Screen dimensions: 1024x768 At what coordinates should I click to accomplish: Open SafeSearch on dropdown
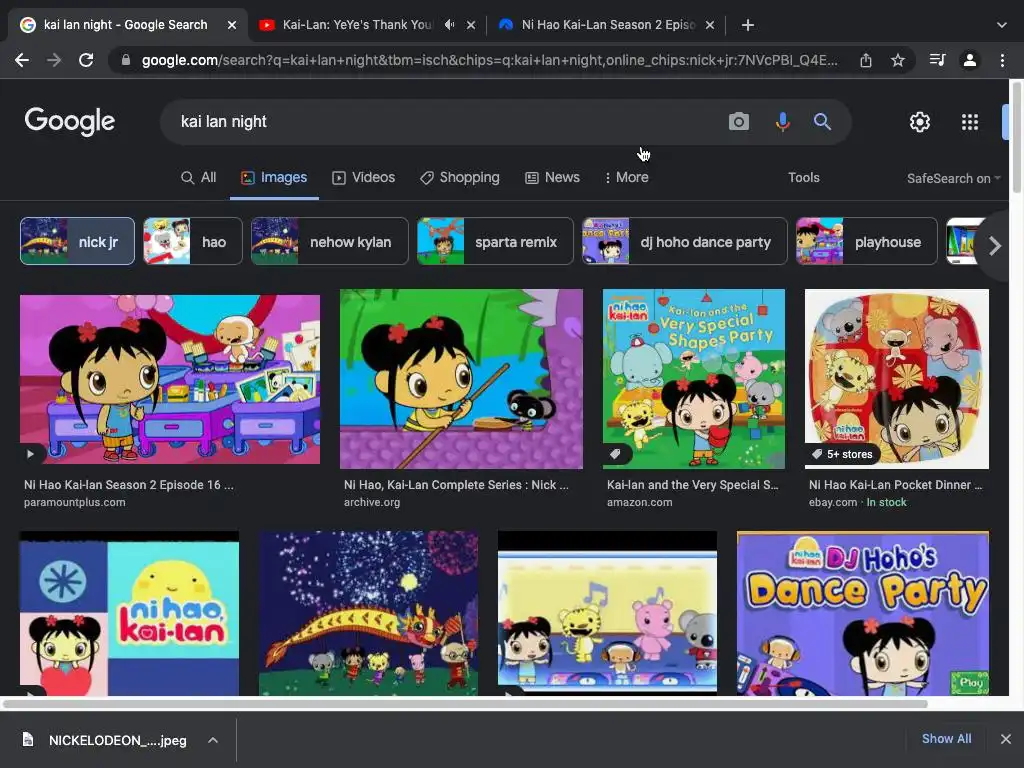tap(953, 178)
